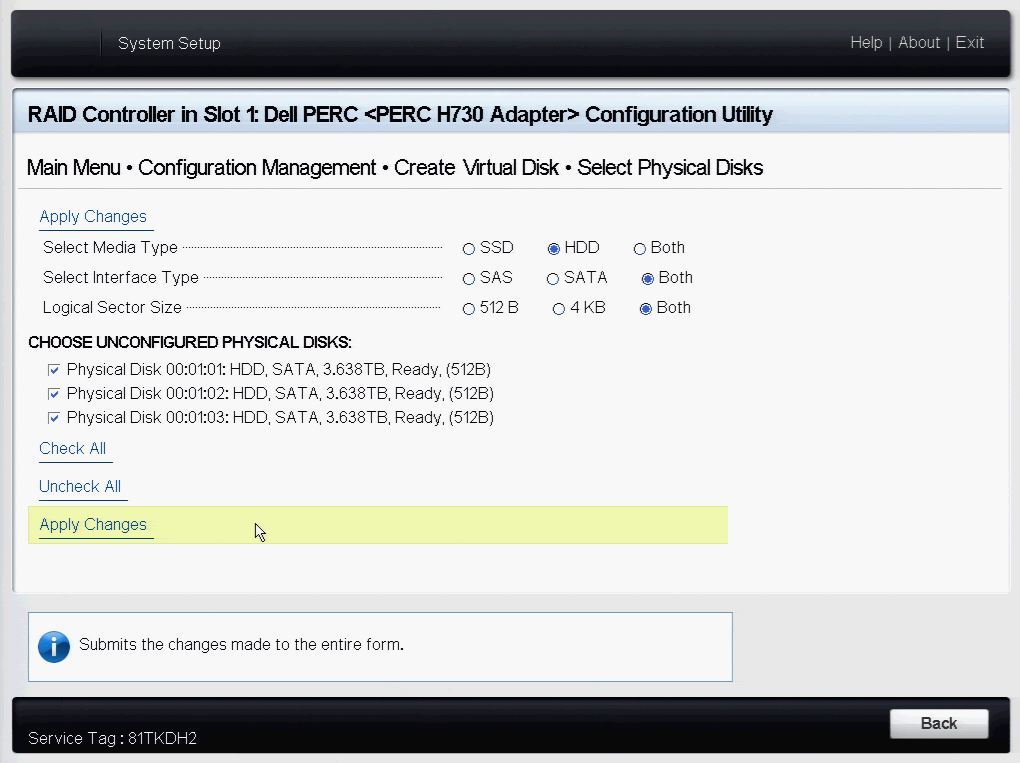Click the top Apply Changes link
1020x763 pixels.
(94, 216)
